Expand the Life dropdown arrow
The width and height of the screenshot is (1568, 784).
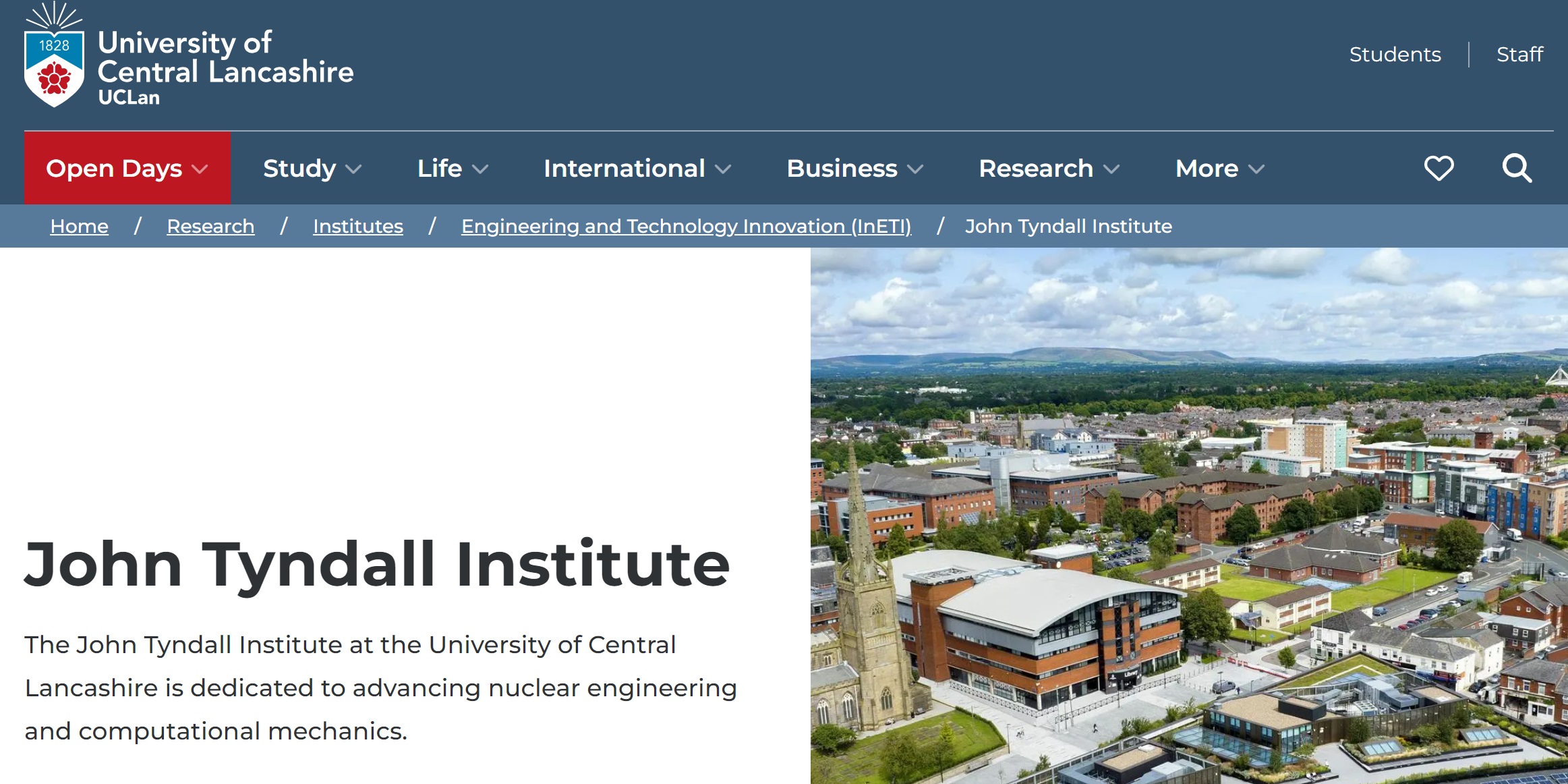[480, 169]
